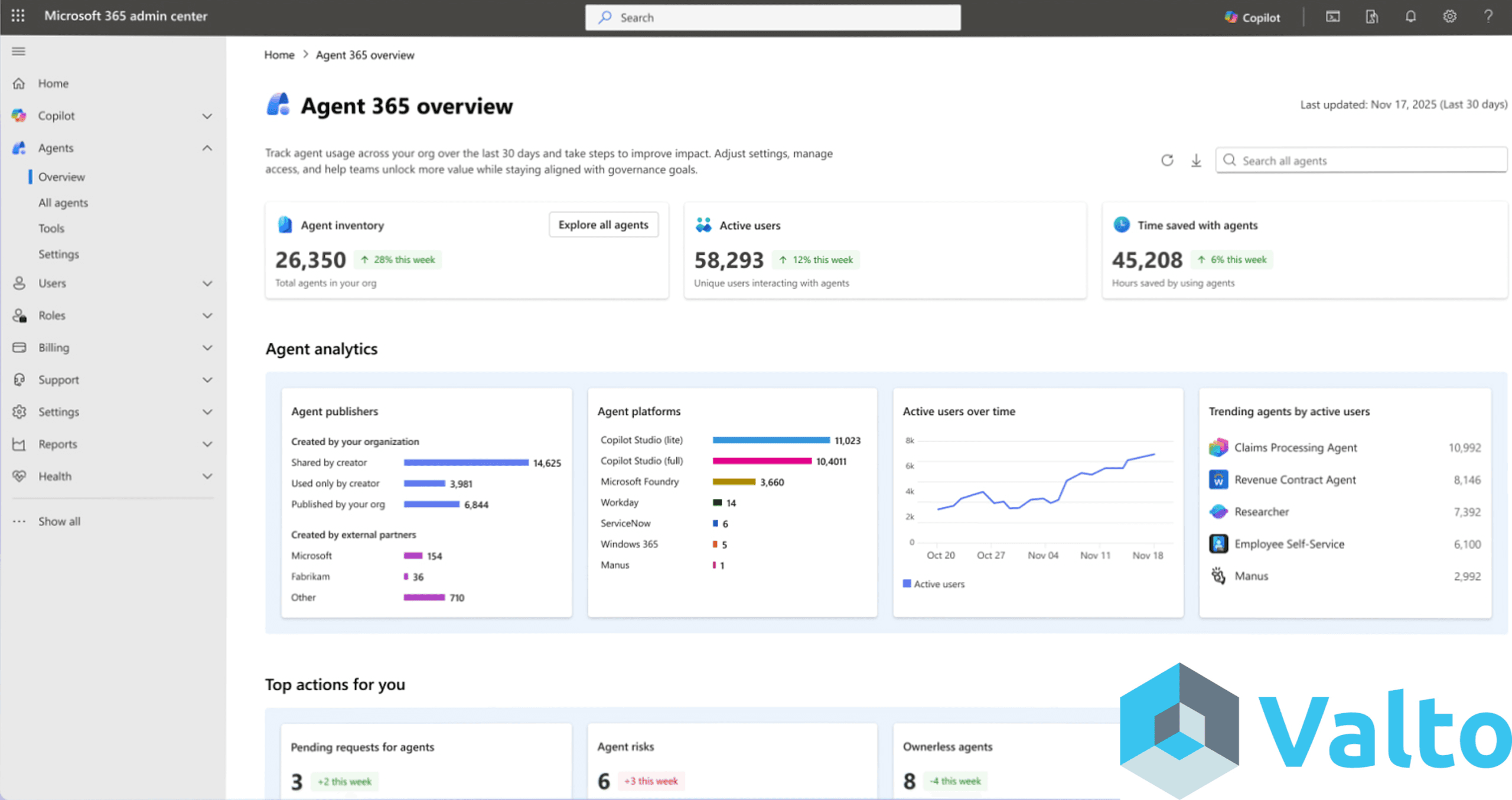
Task: Click the Home icon in sidebar
Action: pyautogui.click(x=19, y=83)
